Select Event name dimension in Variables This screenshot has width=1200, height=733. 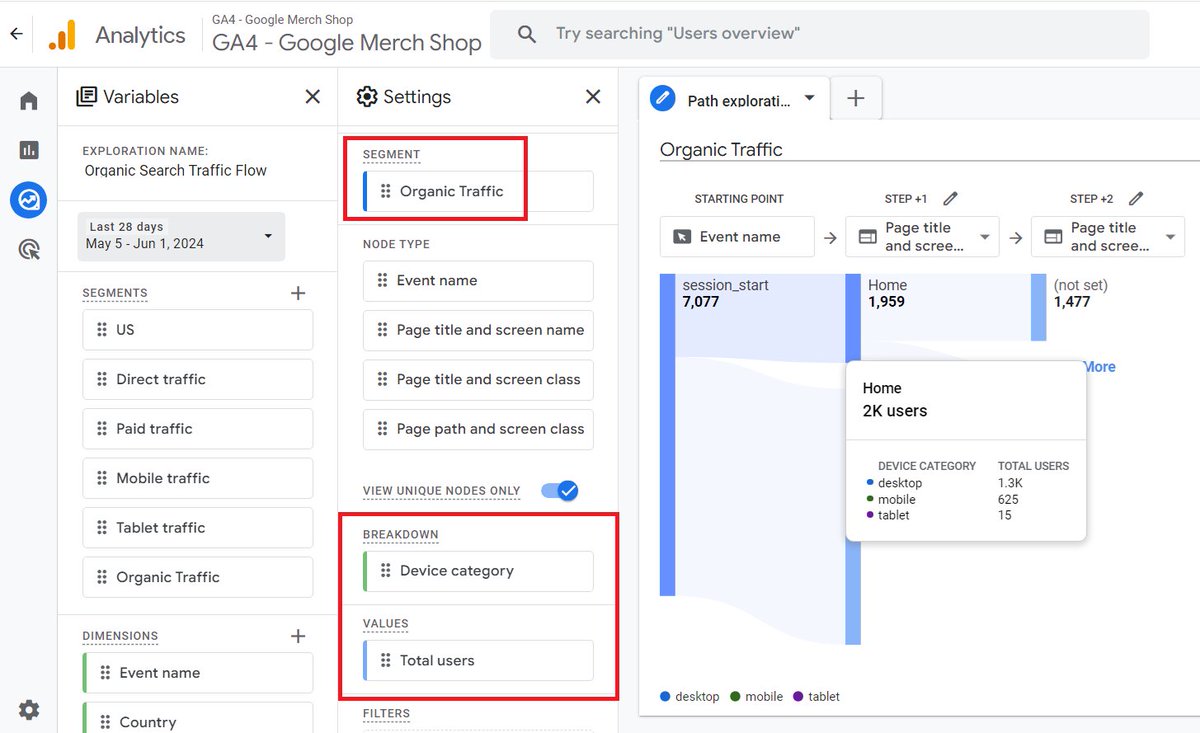pyautogui.click(x=198, y=673)
